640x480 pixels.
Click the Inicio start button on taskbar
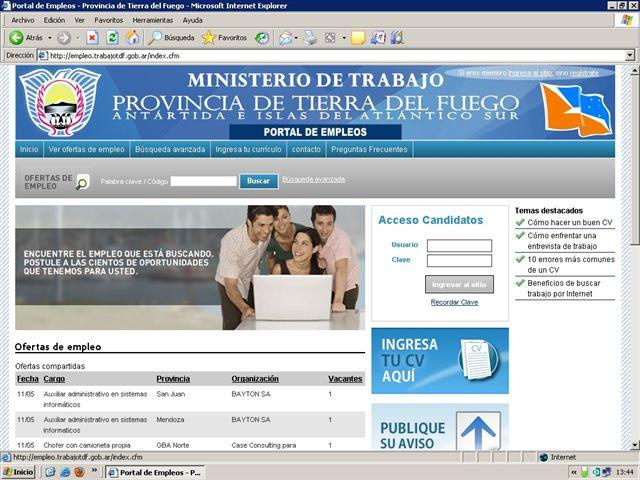tap(18, 472)
